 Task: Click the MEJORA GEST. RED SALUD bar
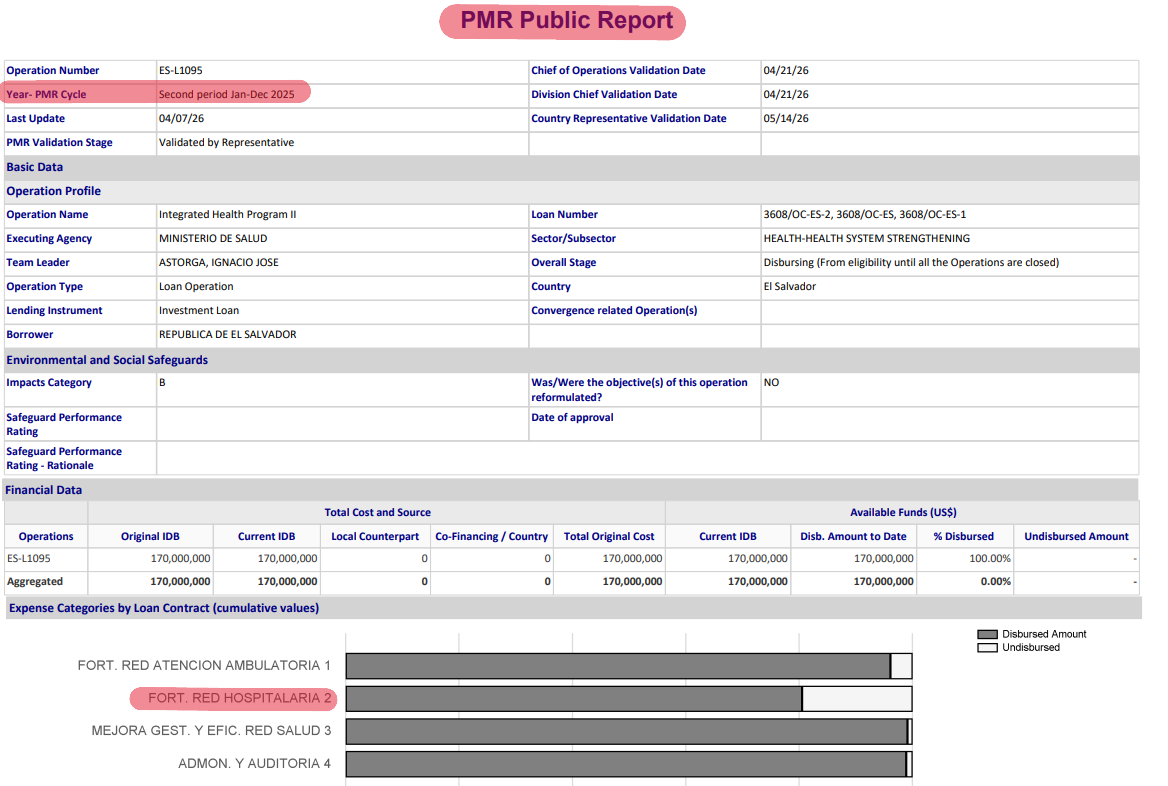tap(627, 732)
